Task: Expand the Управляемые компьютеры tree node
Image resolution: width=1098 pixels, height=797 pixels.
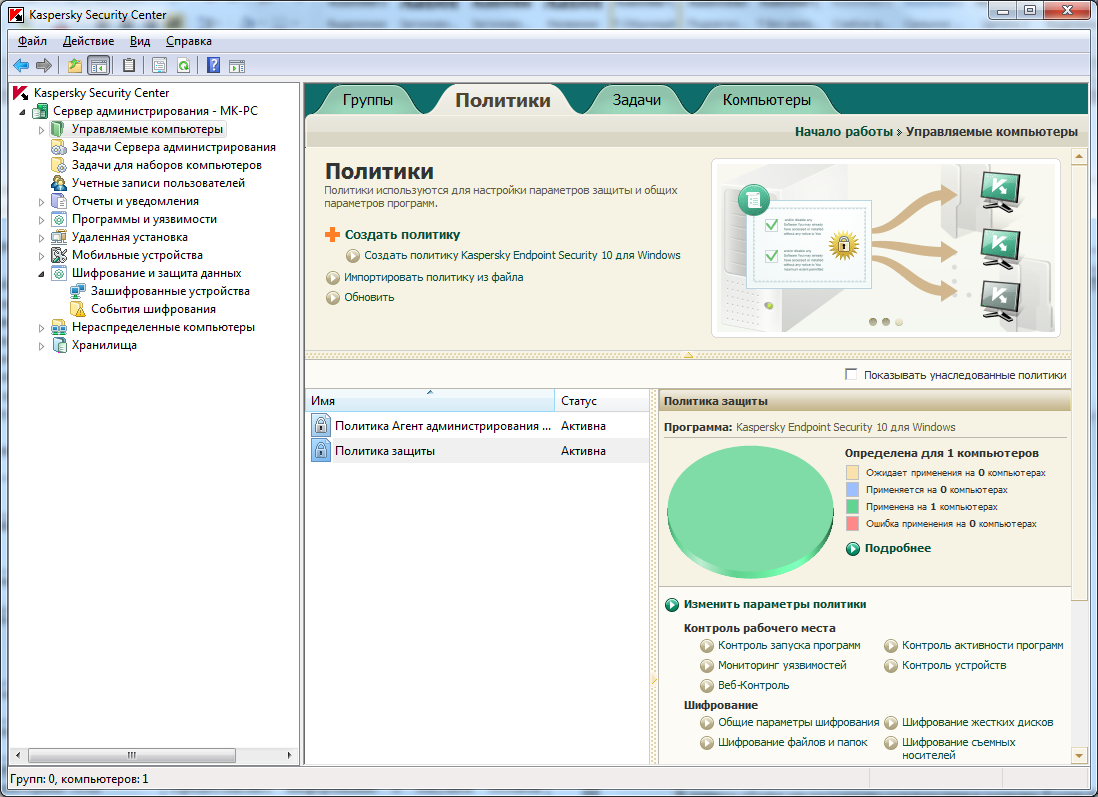Action: pyautogui.click(x=42, y=130)
